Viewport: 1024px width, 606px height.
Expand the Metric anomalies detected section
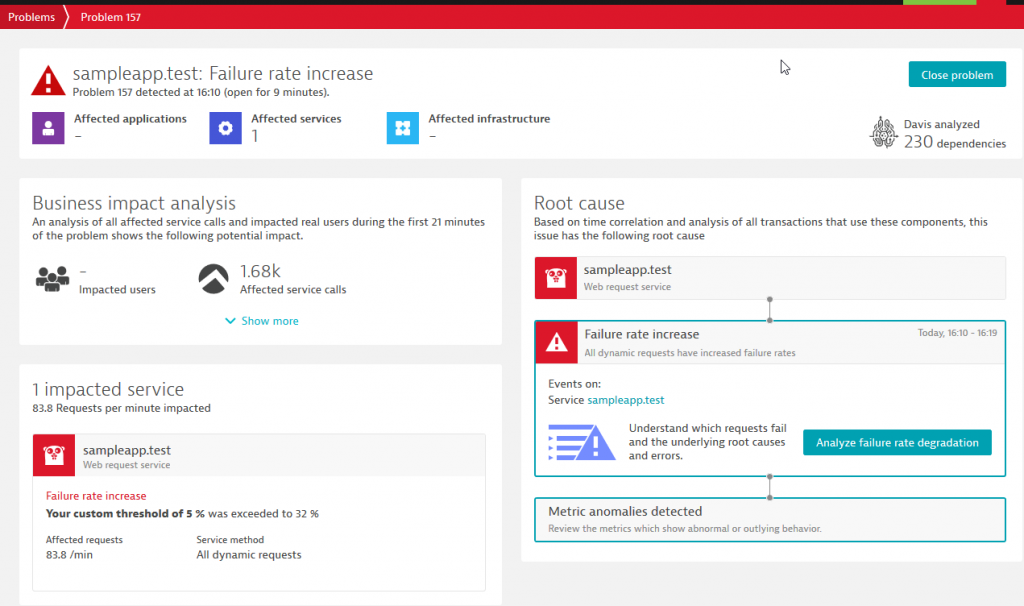pos(769,519)
